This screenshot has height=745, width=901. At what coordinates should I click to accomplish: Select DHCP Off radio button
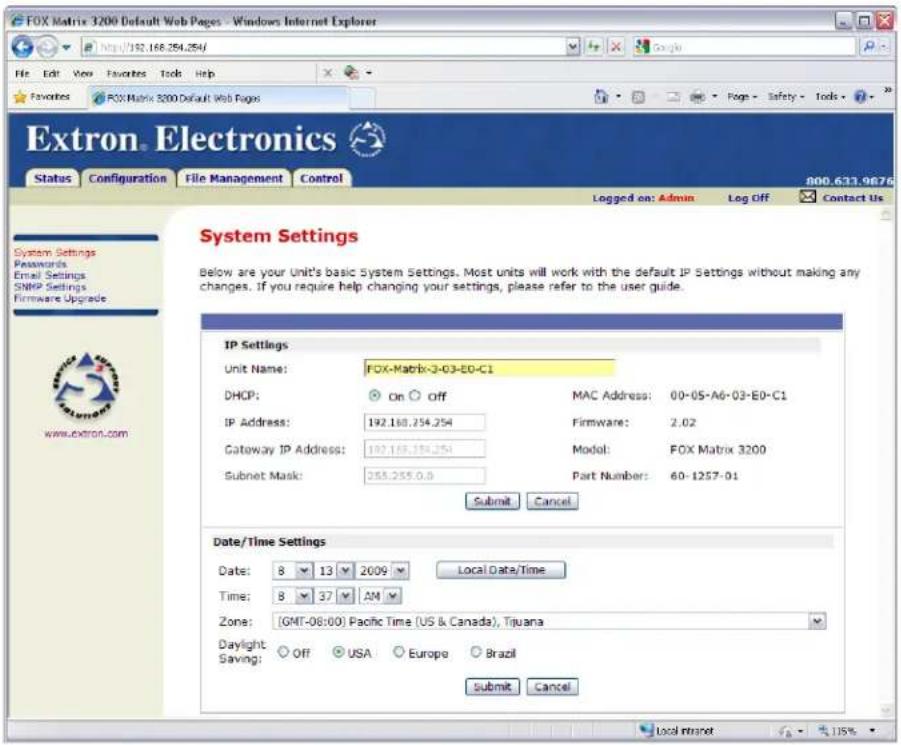click(415, 395)
